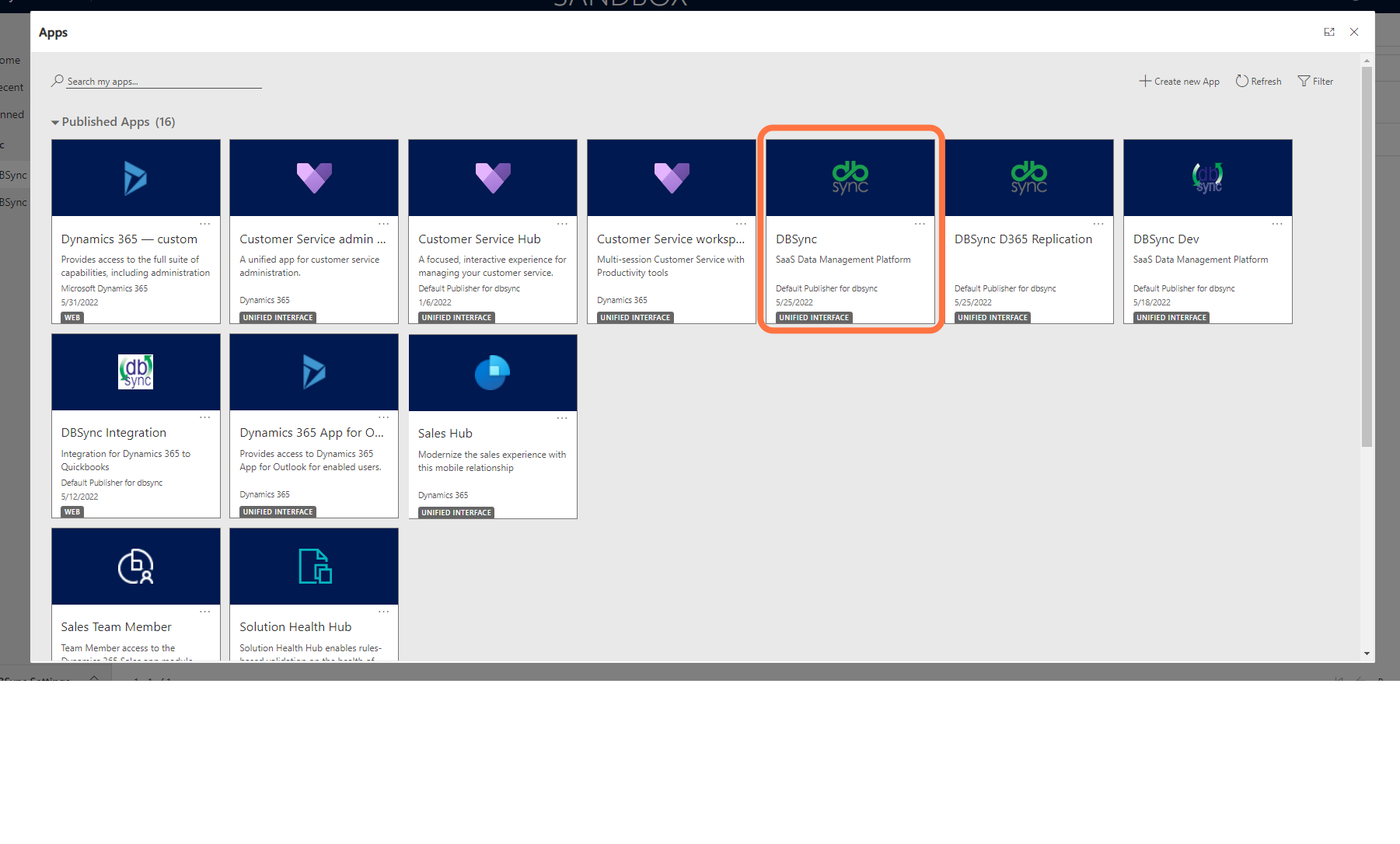Open more options for Sales Hub tile
The image size is (1400, 844).
[x=563, y=418]
